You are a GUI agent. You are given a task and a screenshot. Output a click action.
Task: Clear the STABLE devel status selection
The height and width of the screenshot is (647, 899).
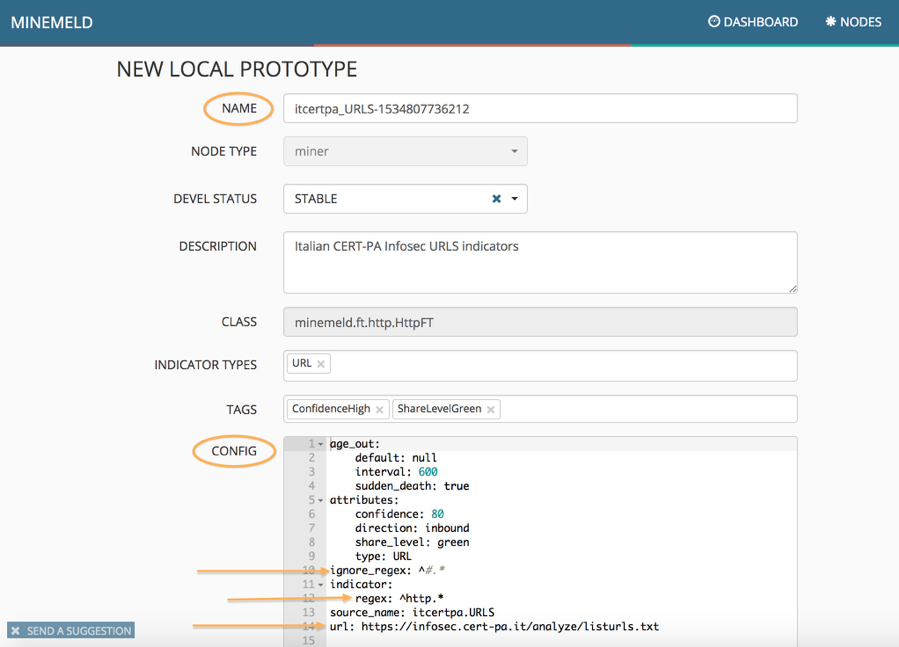pos(496,199)
